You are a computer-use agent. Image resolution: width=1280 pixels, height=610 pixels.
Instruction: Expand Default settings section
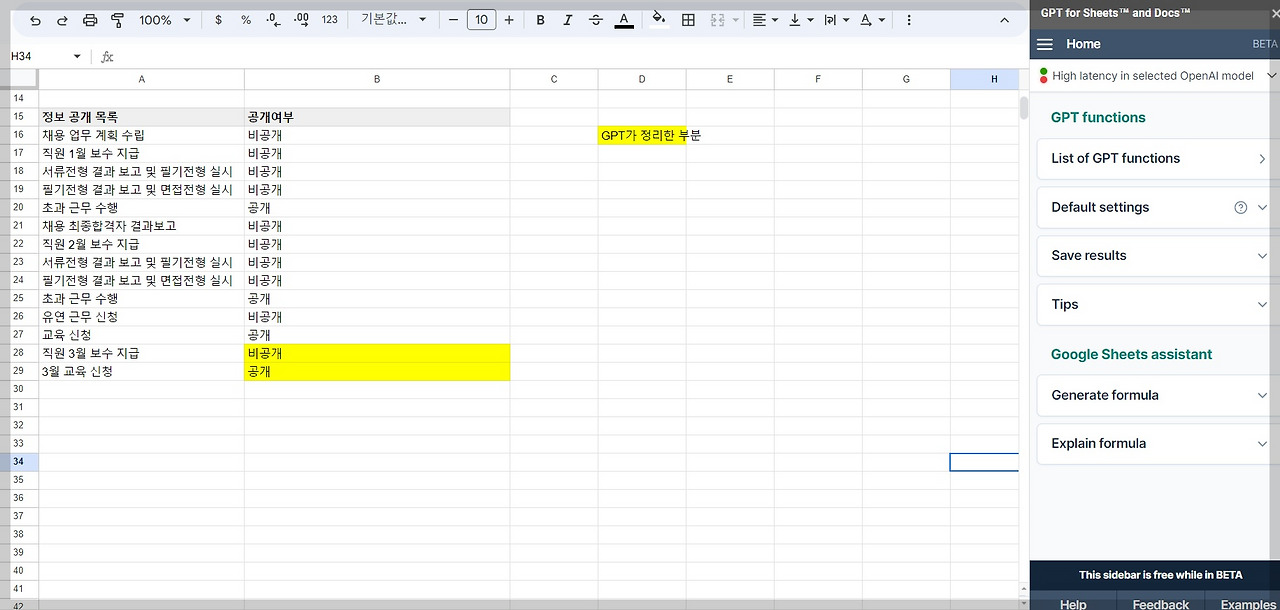coord(1261,207)
